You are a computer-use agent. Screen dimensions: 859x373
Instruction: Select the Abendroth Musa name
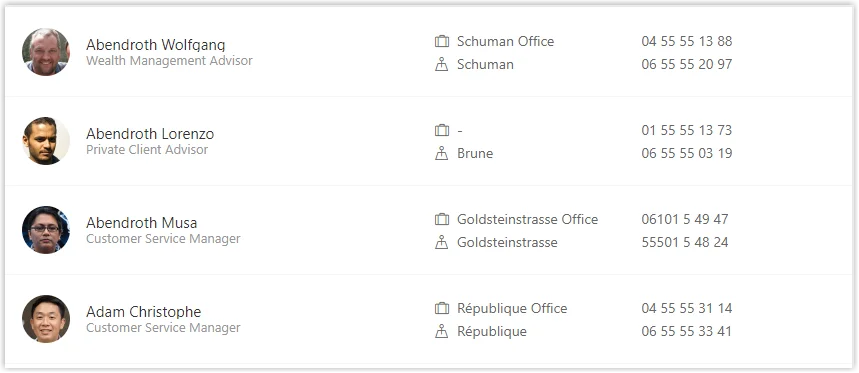pyautogui.click(x=141, y=223)
